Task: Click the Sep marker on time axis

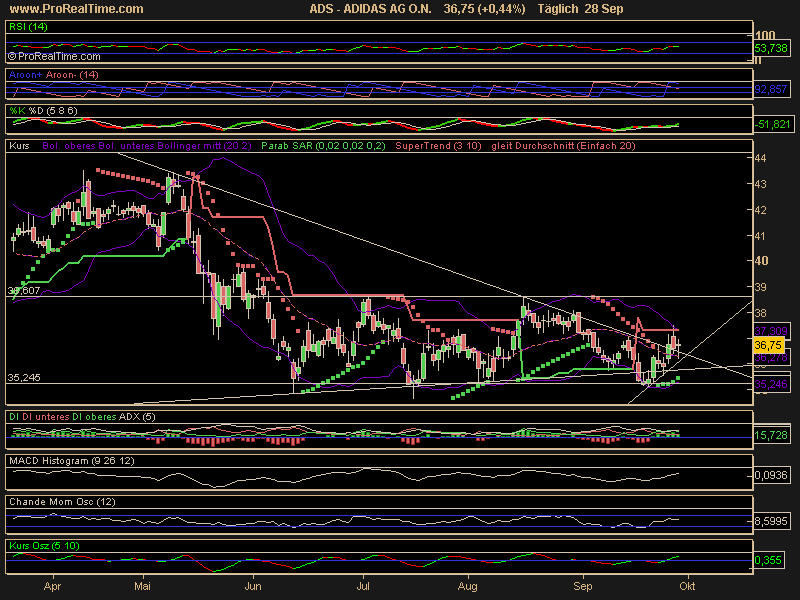Action: tap(583, 586)
